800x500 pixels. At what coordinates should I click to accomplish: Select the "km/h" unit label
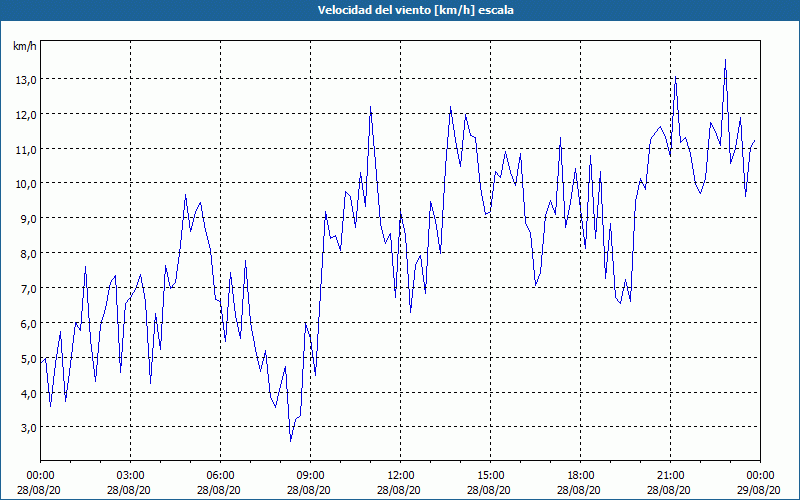pyautogui.click(x=25, y=46)
